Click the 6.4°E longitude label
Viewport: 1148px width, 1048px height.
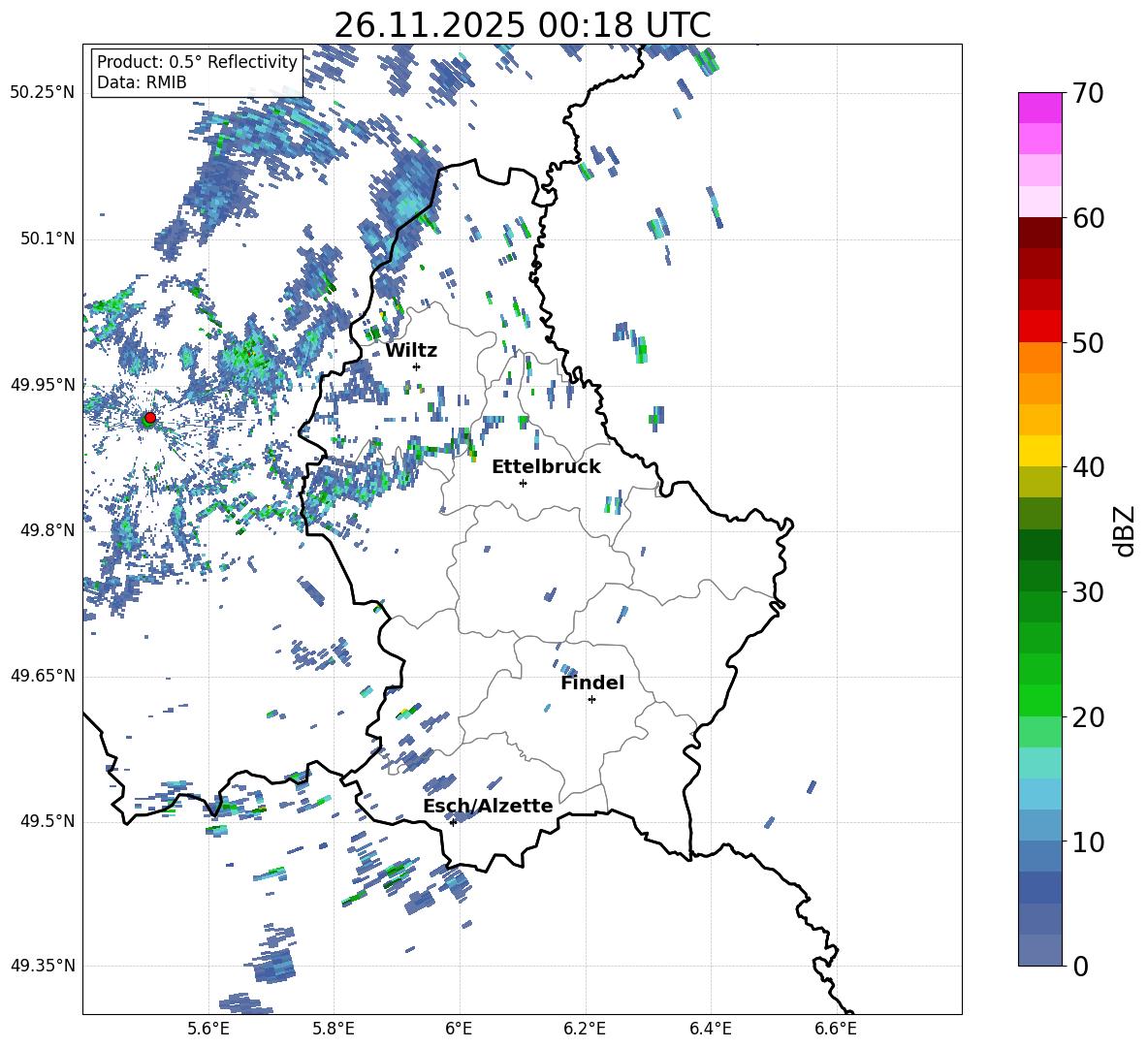(710, 1029)
